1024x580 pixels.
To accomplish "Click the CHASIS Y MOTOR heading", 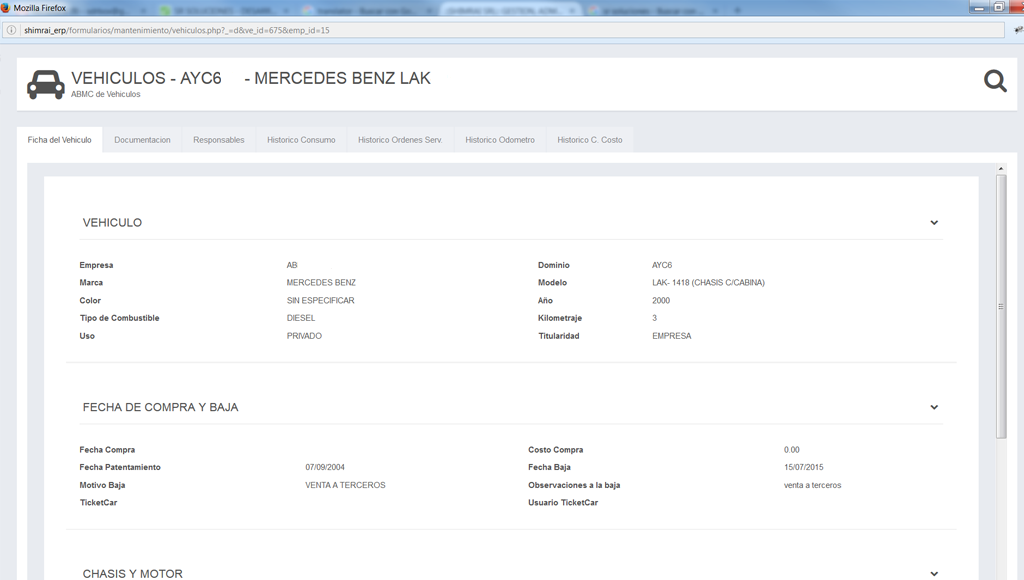I will (x=133, y=573).
